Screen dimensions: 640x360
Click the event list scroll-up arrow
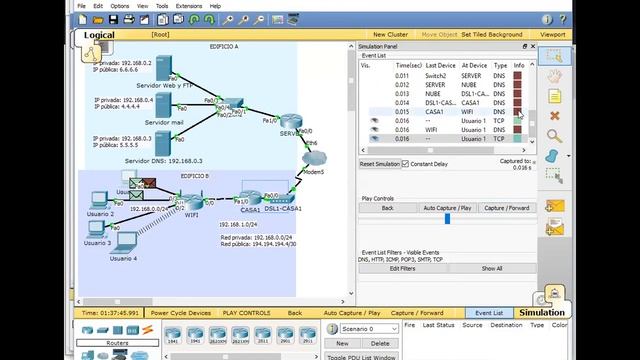(x=532, y=64)
